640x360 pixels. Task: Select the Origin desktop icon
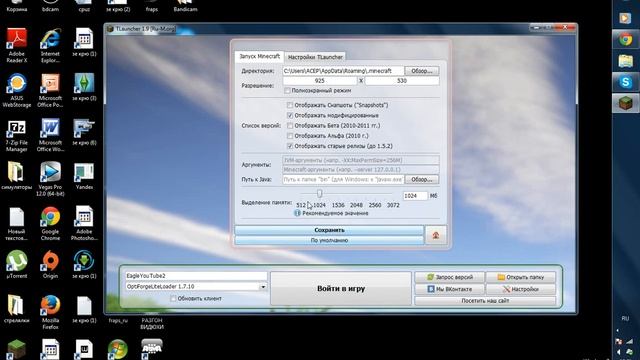pyautogui.click(x=50, y=264)
